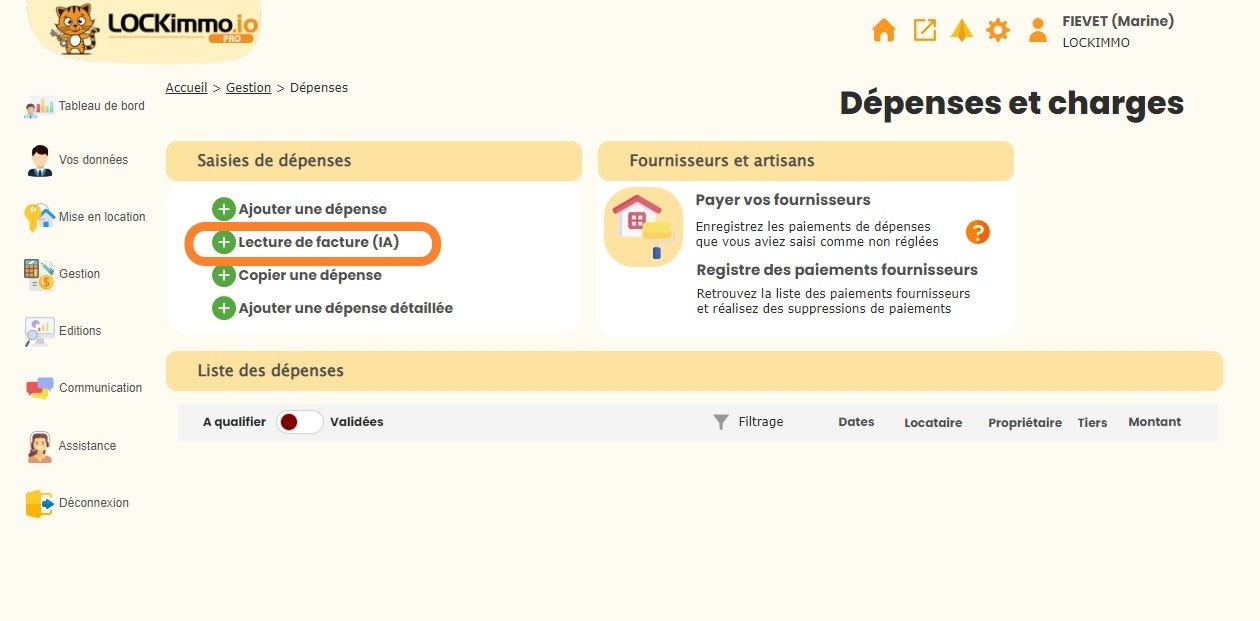Open settings gear icon in header
This screenshot has height=621, width=1260.
pos(998,31)
